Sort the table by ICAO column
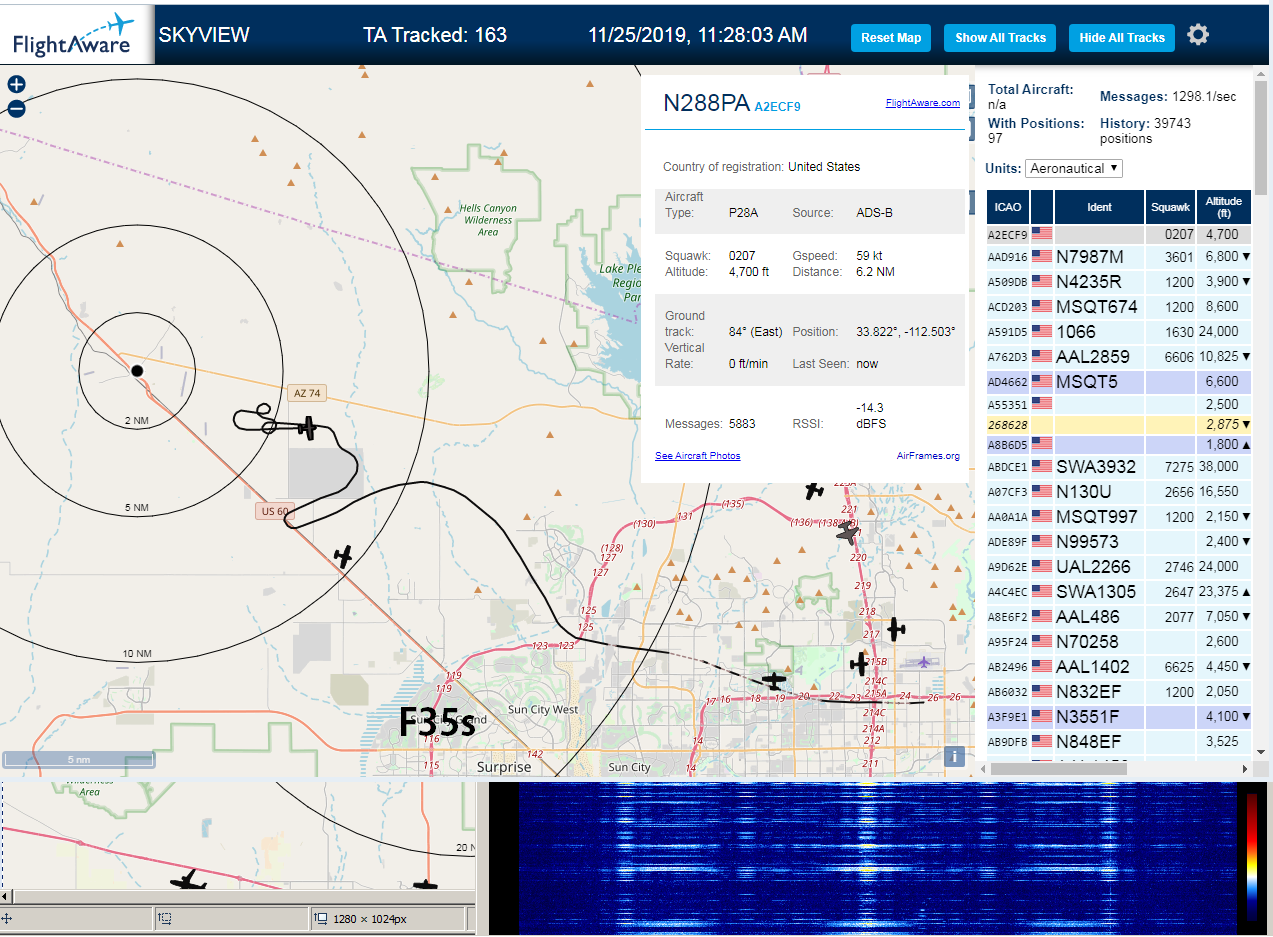The image size is (1273, 937). [1008, 207]
